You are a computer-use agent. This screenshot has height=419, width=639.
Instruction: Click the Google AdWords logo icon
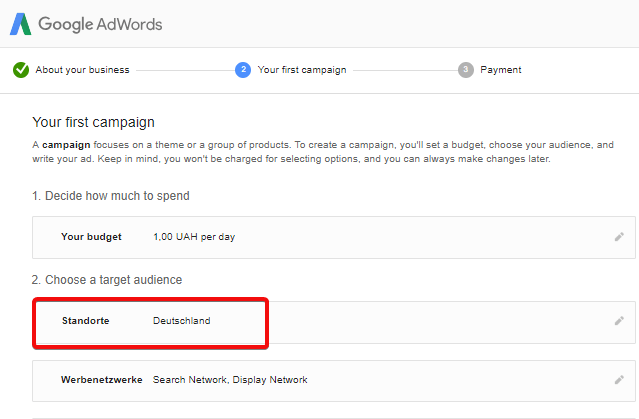point(20,24)
